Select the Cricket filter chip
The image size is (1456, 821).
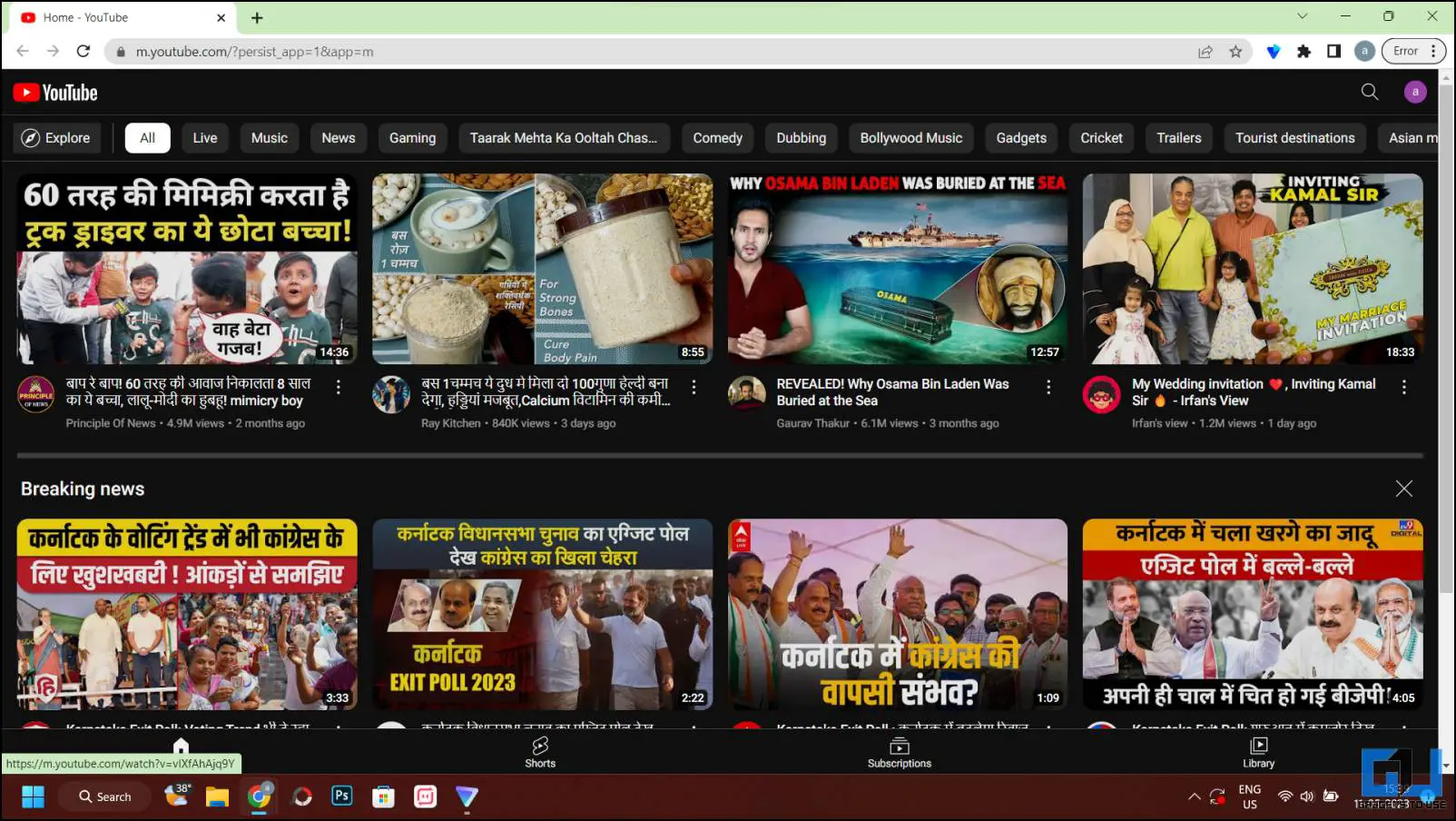pyautogui.click(x=1102, y=138)
